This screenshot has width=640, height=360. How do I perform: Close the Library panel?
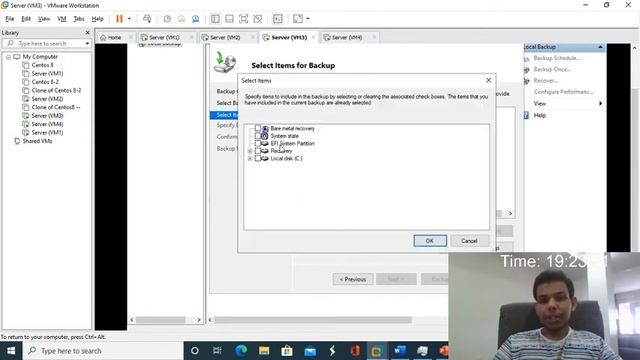coord(87,32)
